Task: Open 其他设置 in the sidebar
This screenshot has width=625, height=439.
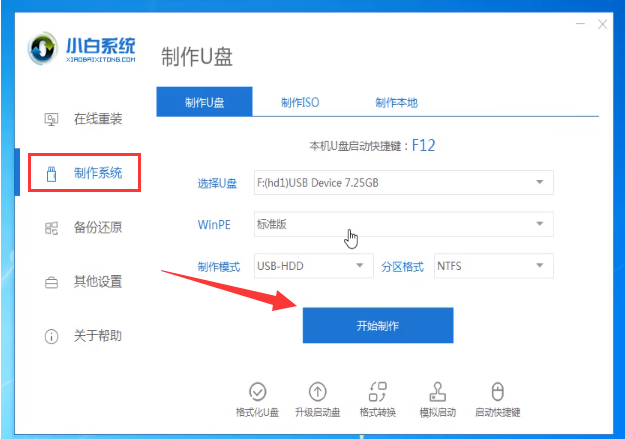Action: tap(83, 282)
